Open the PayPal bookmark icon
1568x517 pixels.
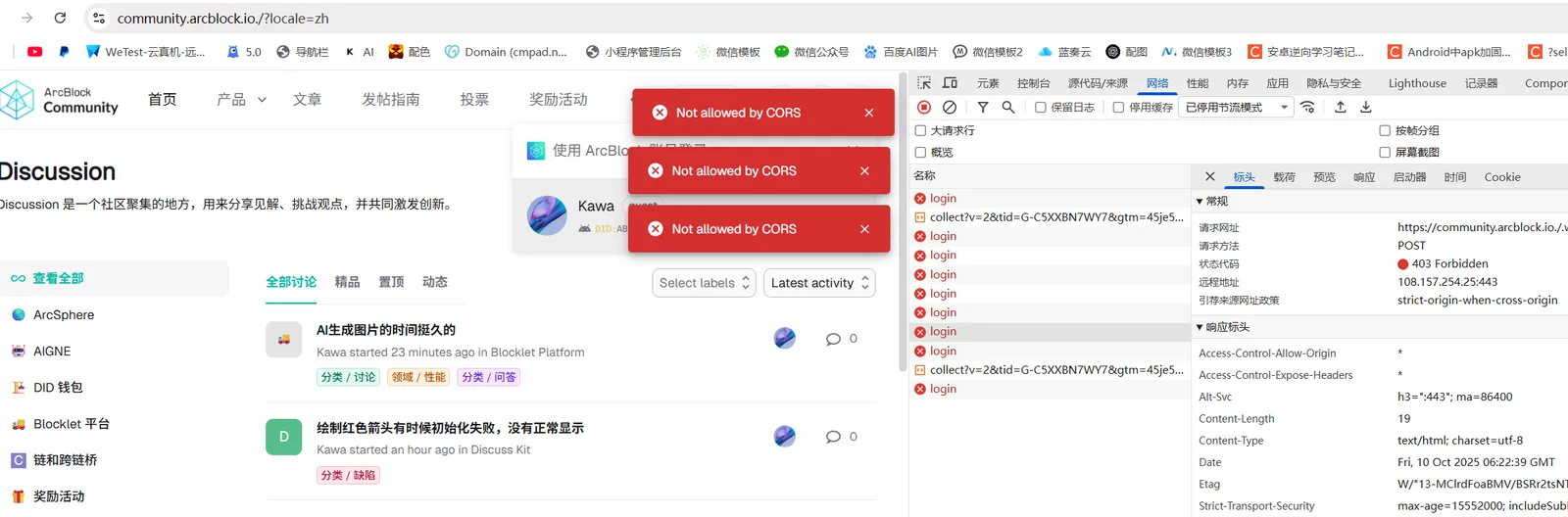(64, 52)
